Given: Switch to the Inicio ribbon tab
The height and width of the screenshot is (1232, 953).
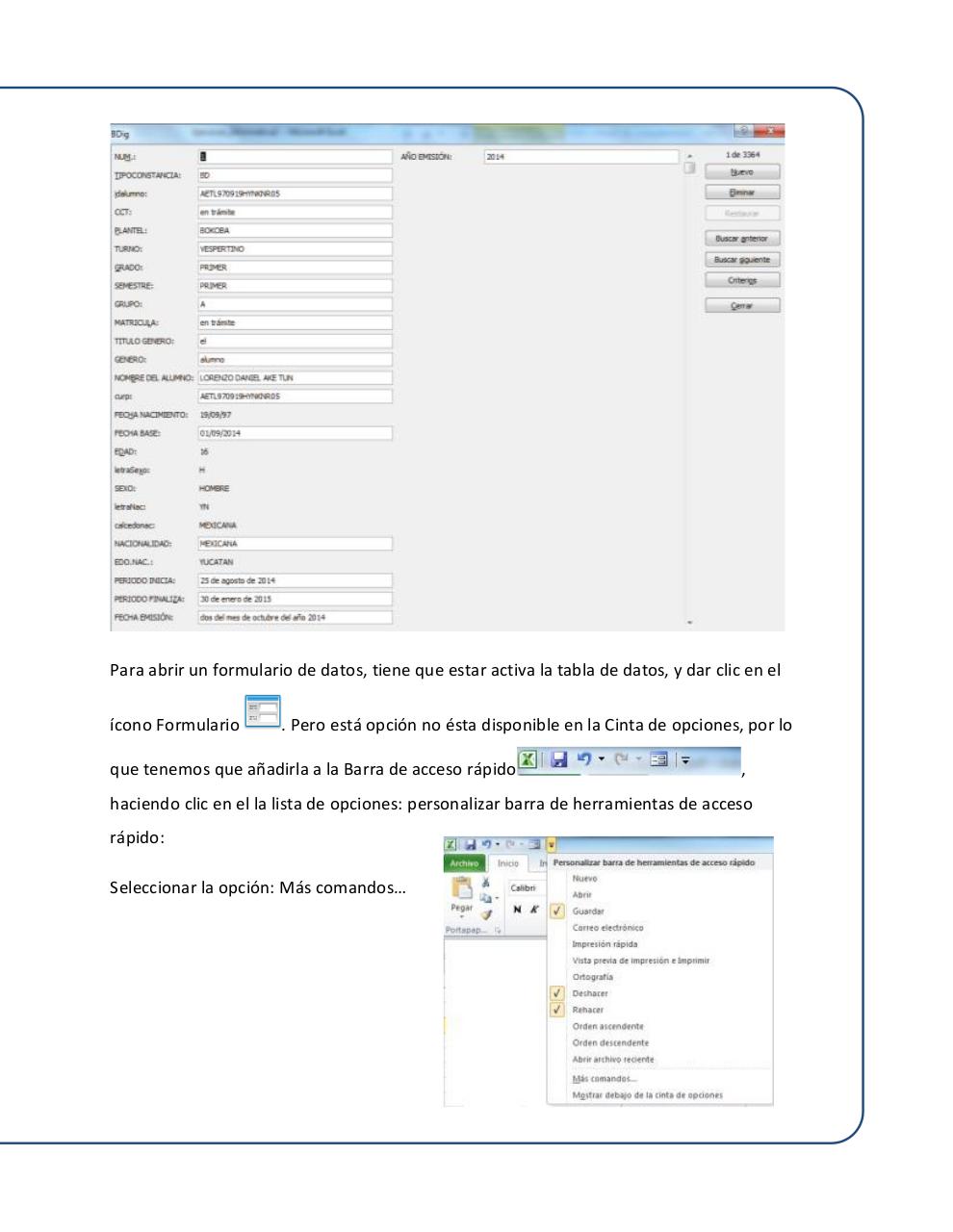Looking at the screenshot, I should [x=507, y=862].
